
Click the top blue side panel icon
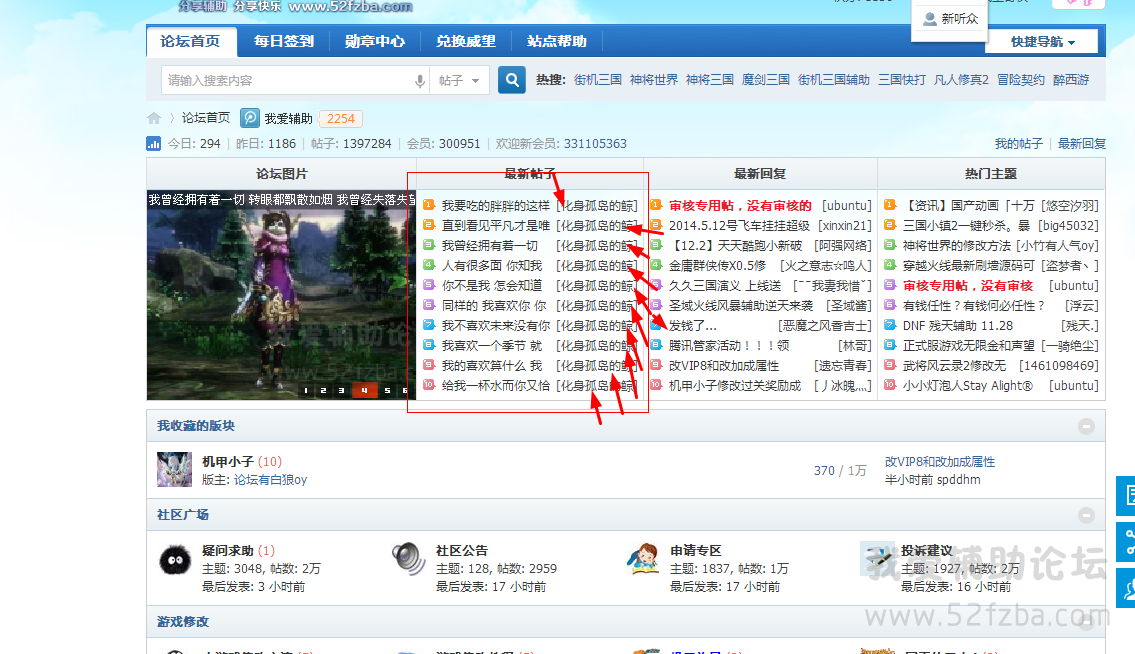pyautogui.click(x=1126, y=495)
